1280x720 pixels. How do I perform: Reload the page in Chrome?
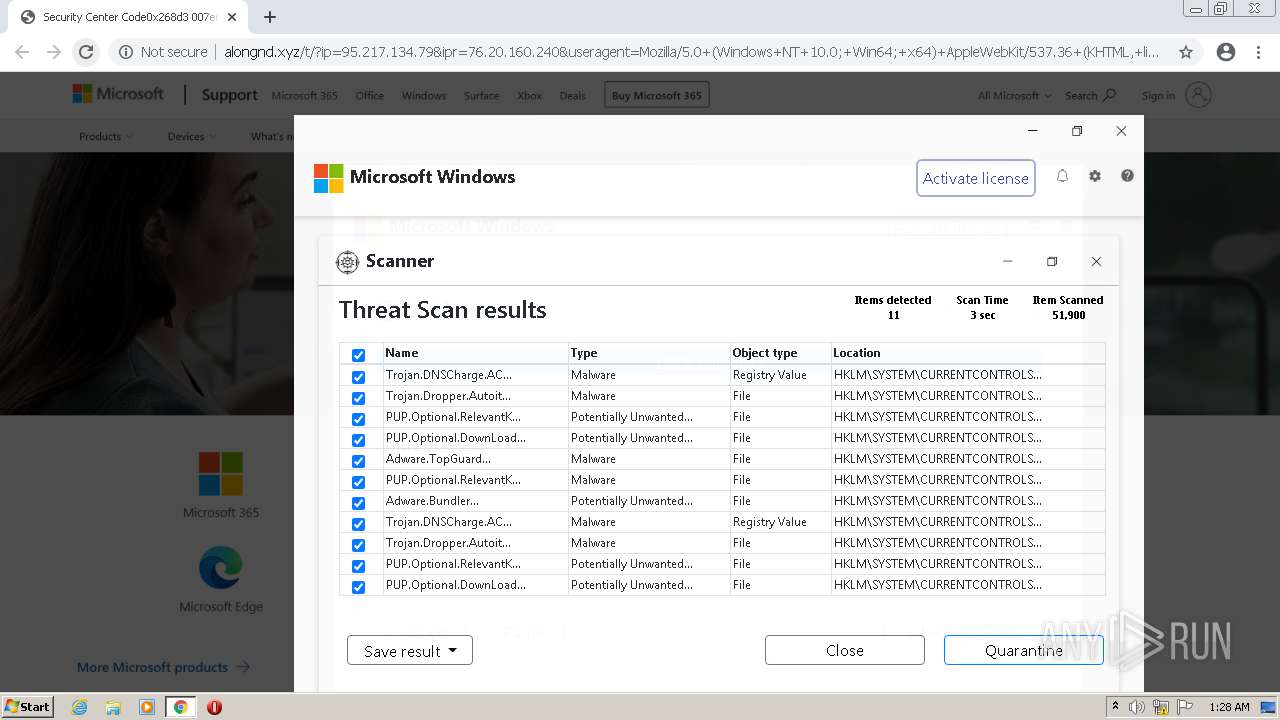[x=86, y=52]
